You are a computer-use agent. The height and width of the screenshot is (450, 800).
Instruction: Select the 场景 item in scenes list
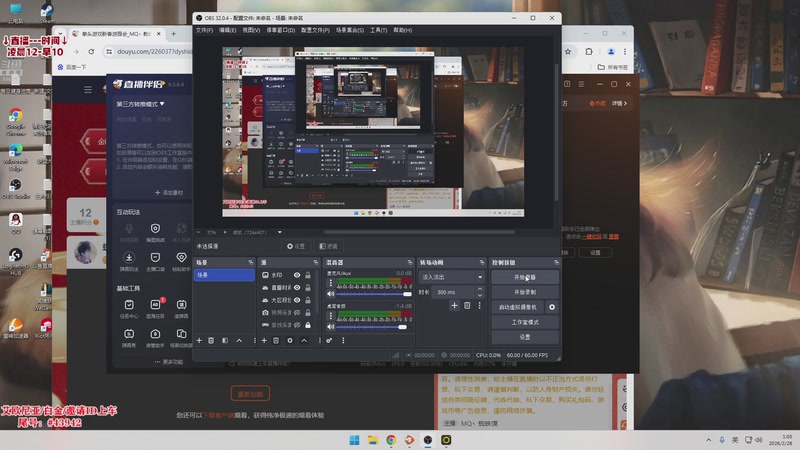224,275
